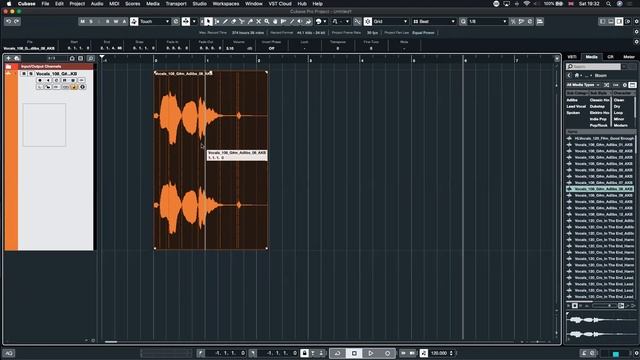This screenshot has height=360, width=640.
Task: Open the Beat grid type dropdown
Action: (x=434, y=21)
